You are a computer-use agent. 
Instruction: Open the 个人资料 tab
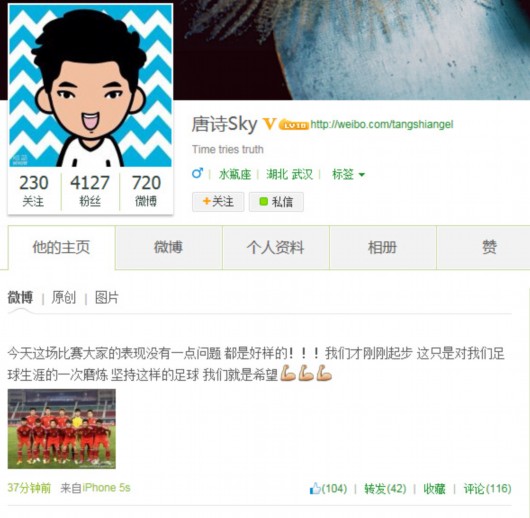(x=276, y=247)
